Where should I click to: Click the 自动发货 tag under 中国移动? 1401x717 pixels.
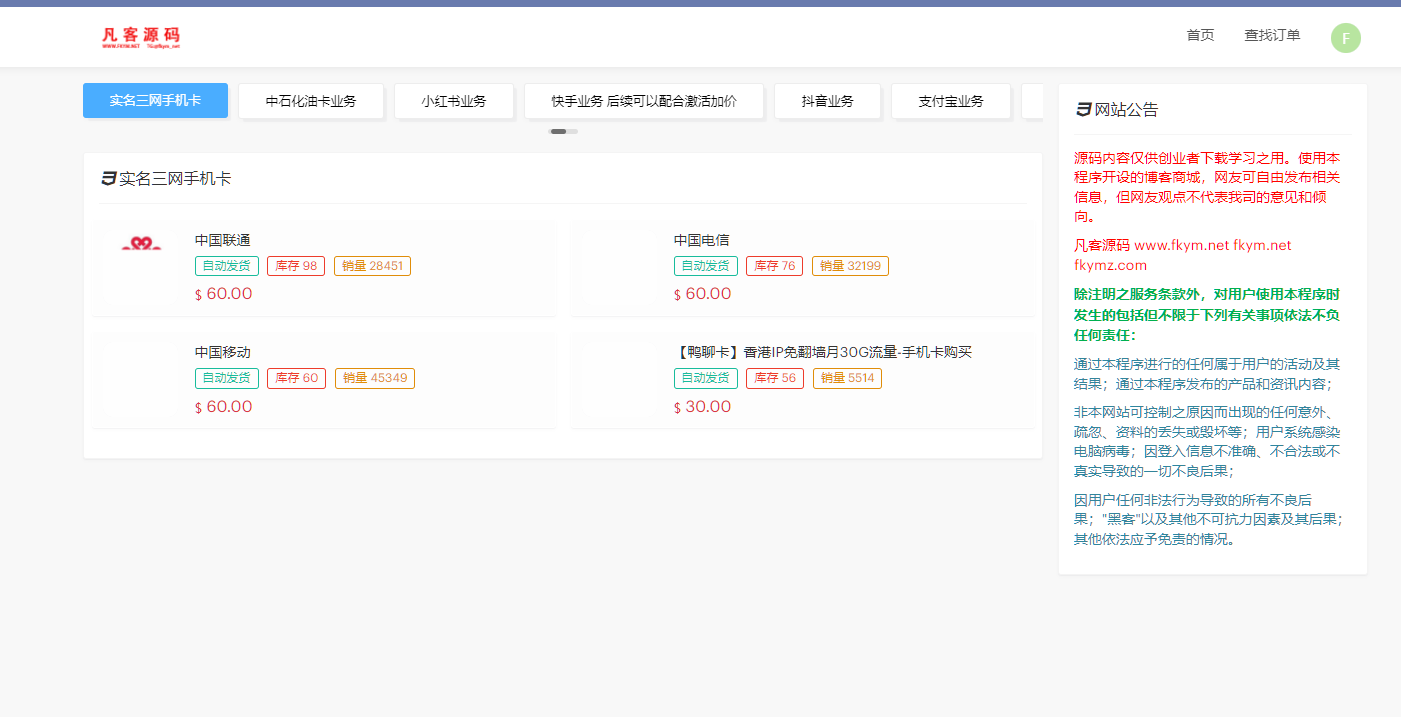(227, 378)
